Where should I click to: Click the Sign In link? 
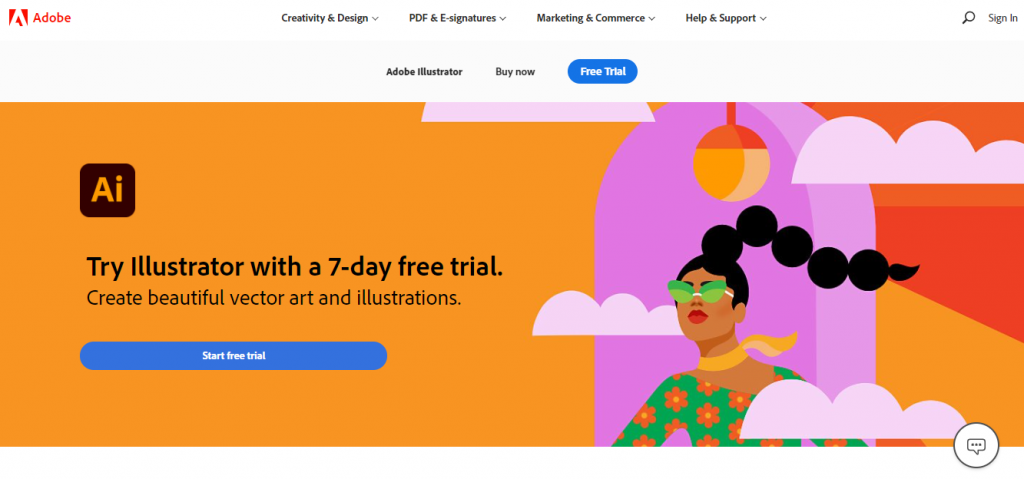click(x=1002, y=18)
